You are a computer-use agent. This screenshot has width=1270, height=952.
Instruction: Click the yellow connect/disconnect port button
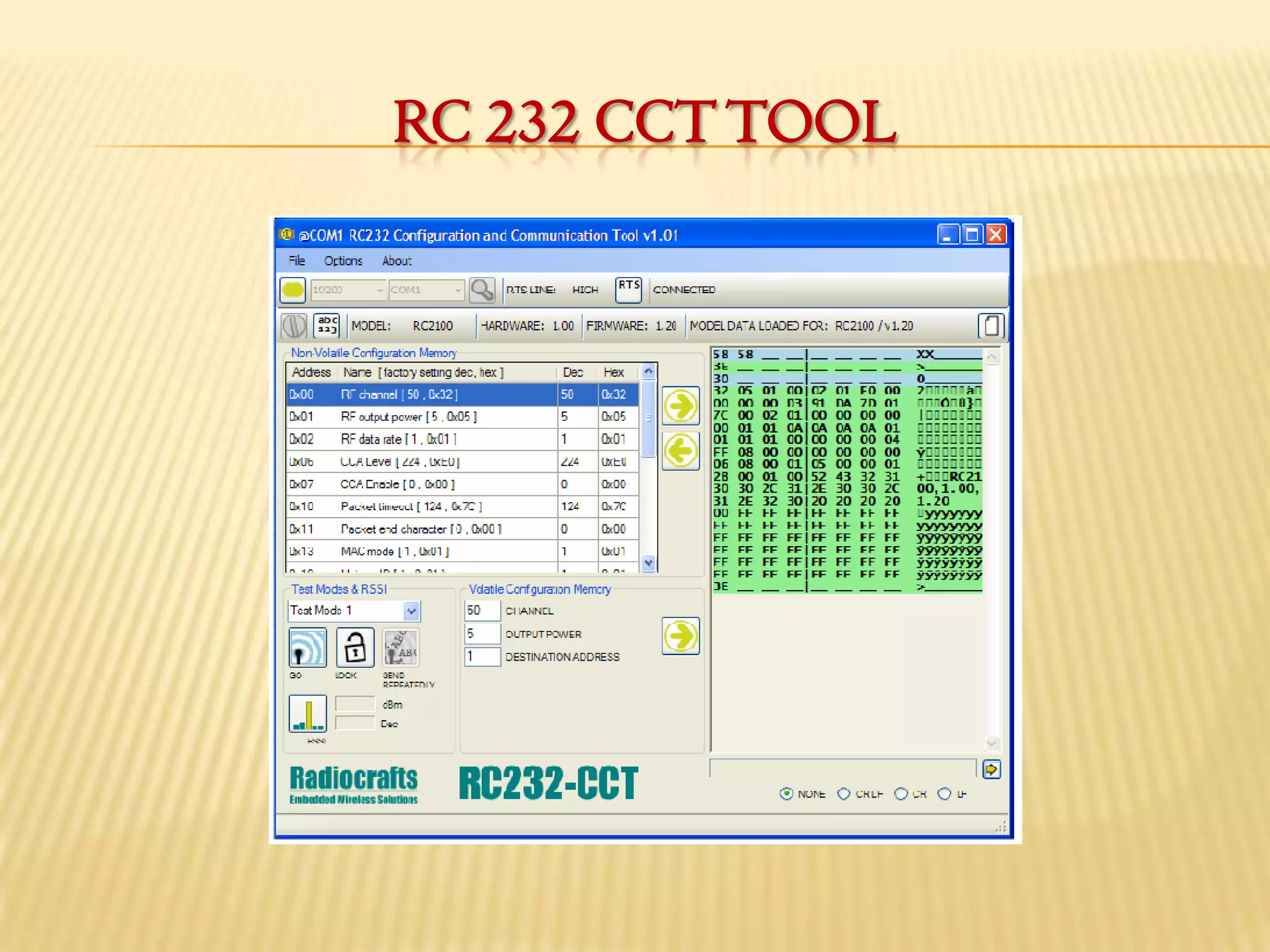(x=293, y=289)
